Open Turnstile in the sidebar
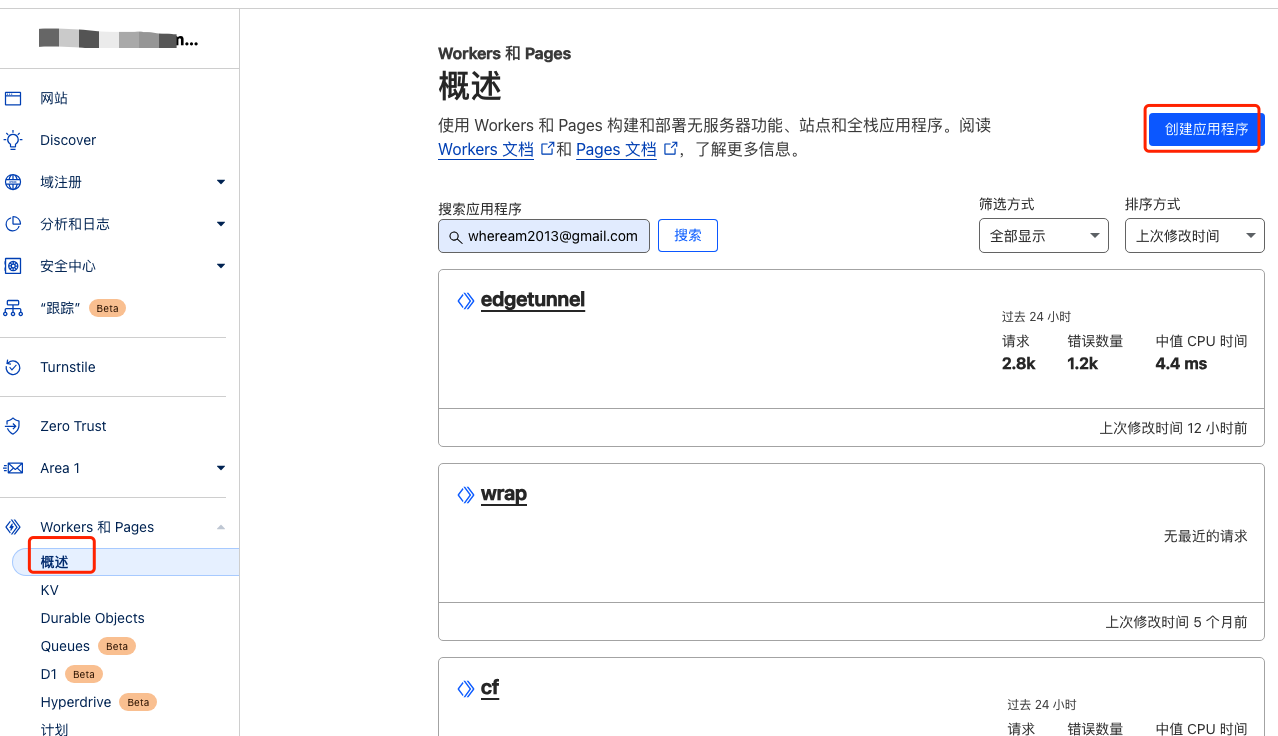 pos(68,367)
